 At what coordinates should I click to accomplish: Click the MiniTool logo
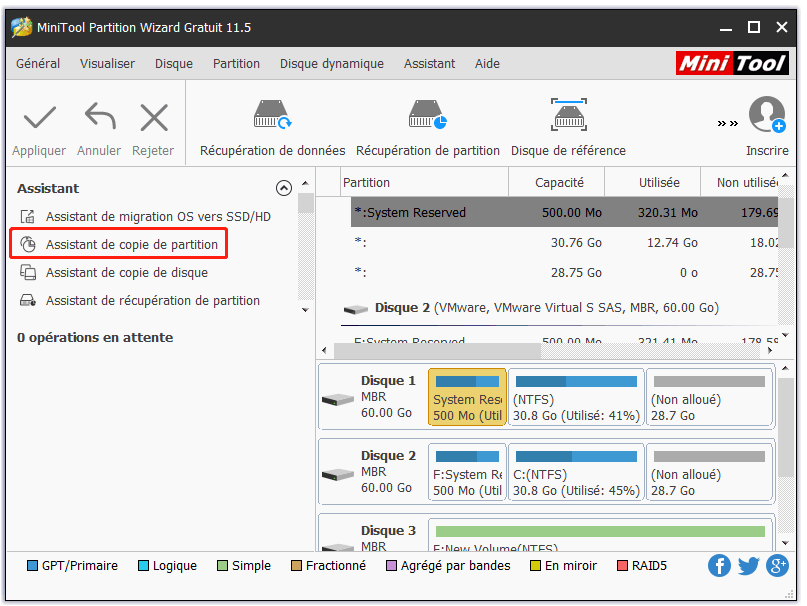pos(732,63)
